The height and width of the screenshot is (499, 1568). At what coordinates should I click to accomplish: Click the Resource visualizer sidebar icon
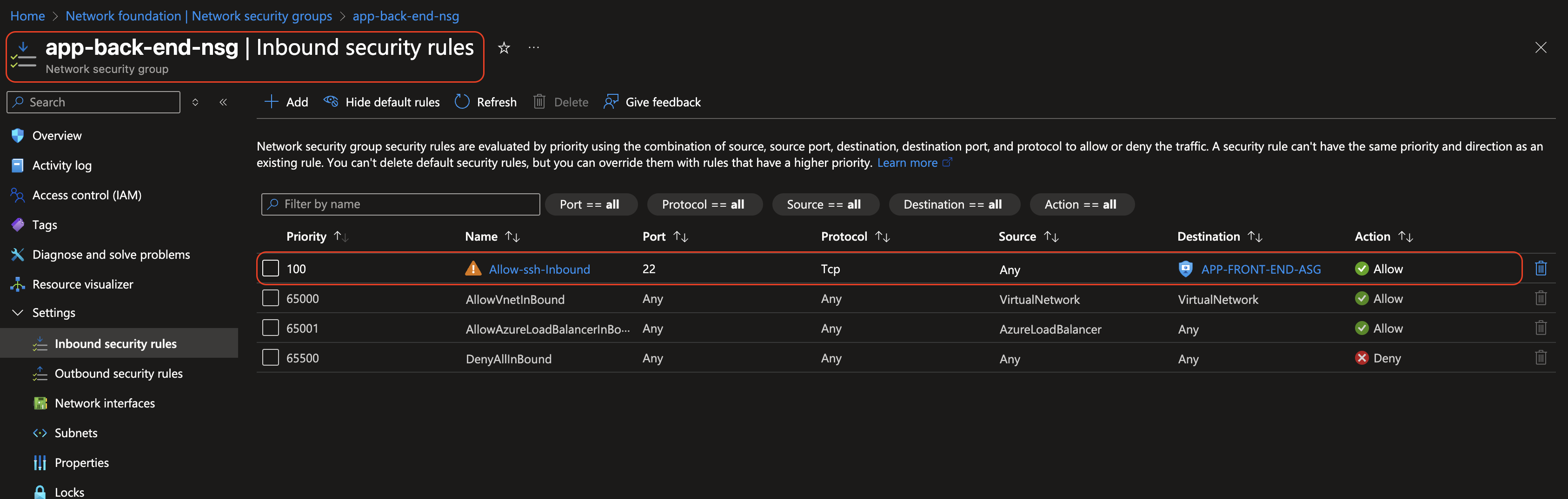coord(18,283)
